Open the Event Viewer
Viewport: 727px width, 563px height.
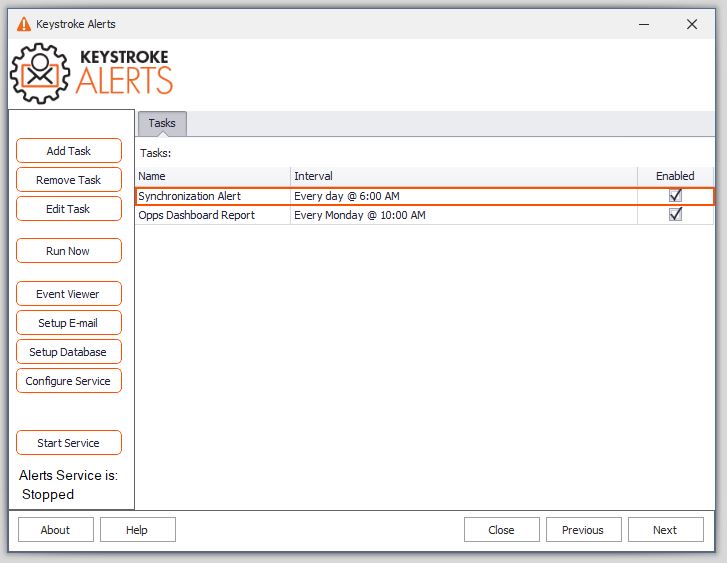[69, 294]
